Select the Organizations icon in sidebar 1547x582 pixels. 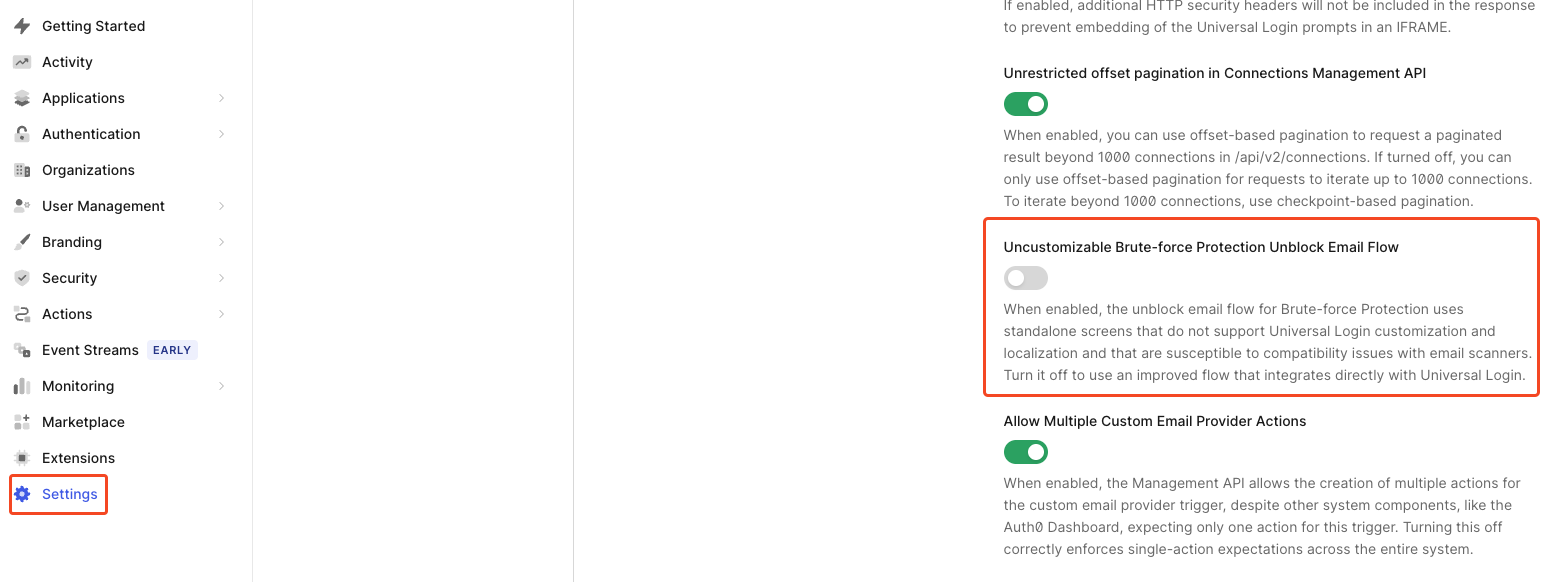click(21, 169)
